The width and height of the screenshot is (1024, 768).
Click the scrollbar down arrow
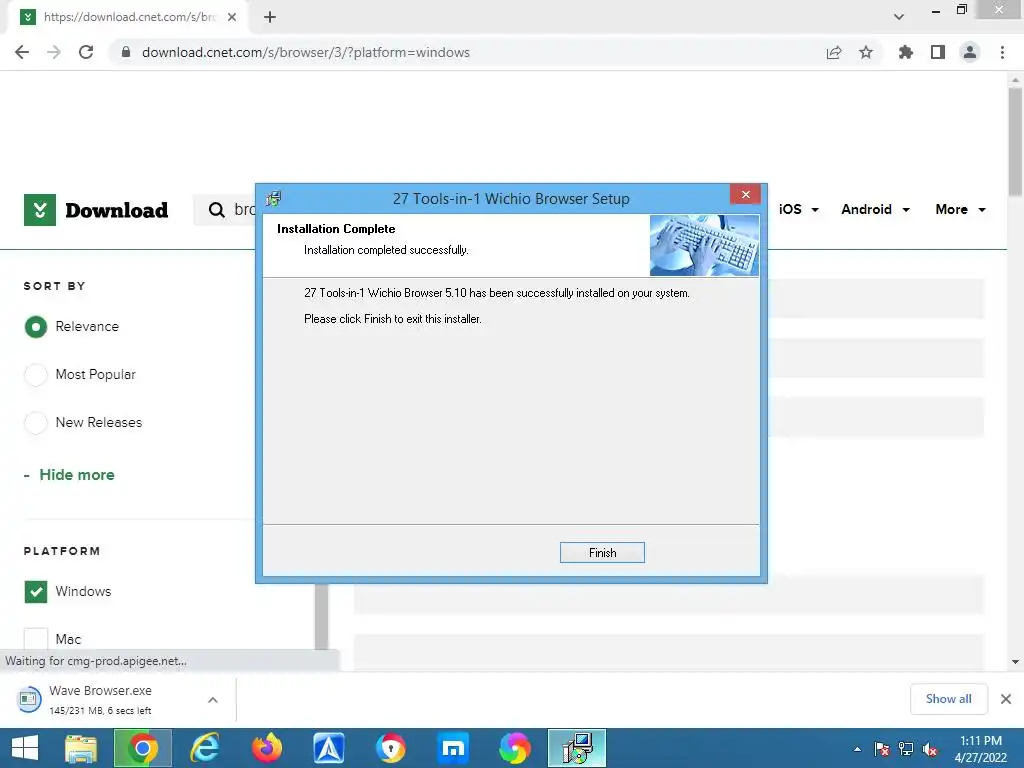click(1015, 662)
